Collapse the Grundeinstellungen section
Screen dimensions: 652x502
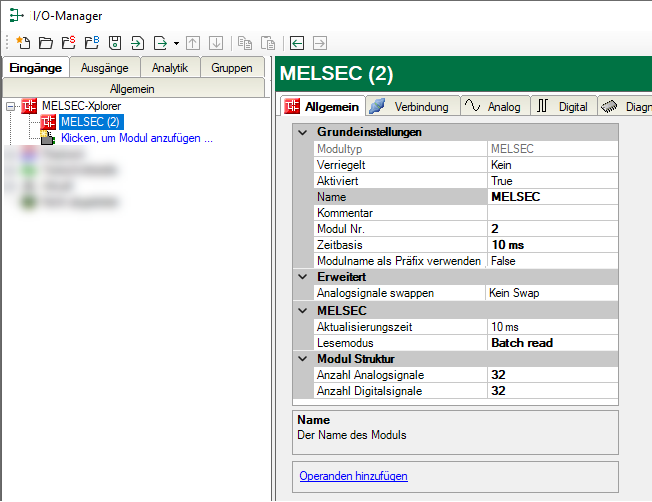point(303,132)
